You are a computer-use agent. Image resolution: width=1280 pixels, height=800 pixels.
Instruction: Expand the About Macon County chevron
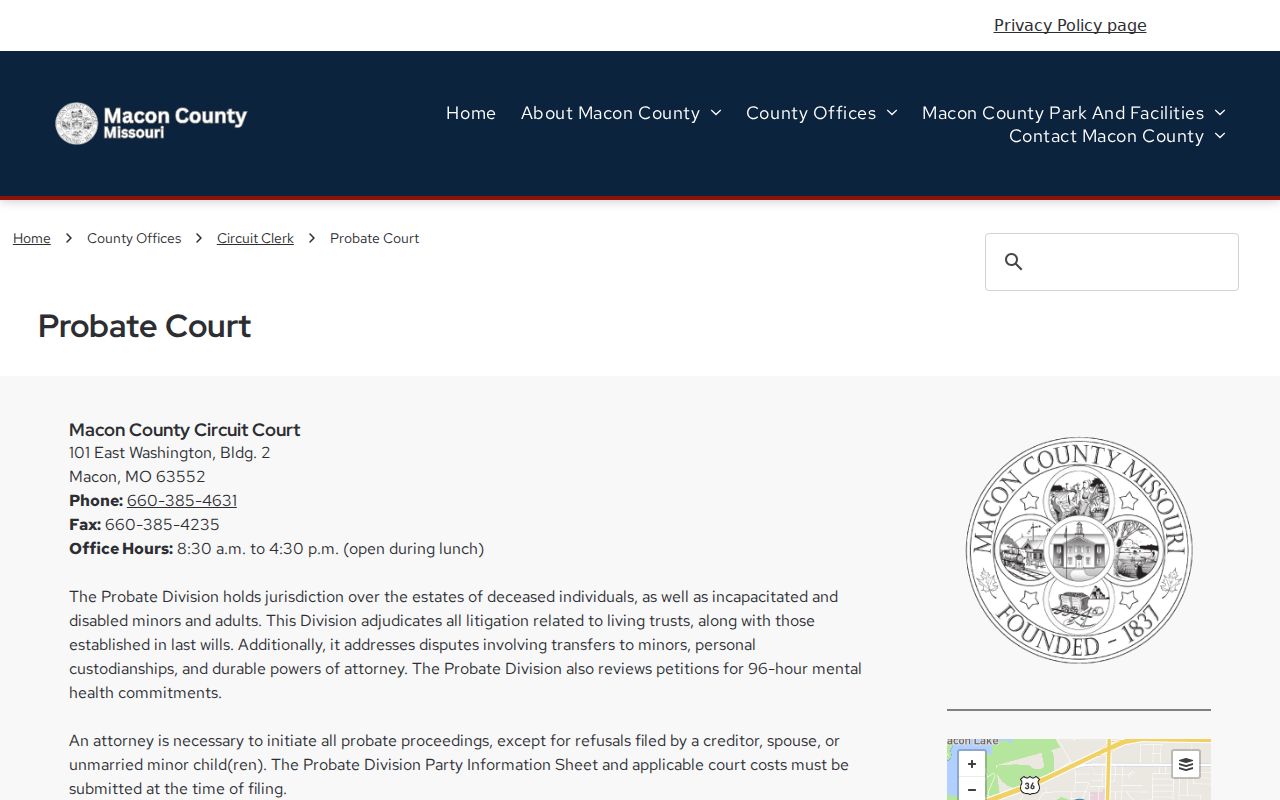click(x=716, y=113)
